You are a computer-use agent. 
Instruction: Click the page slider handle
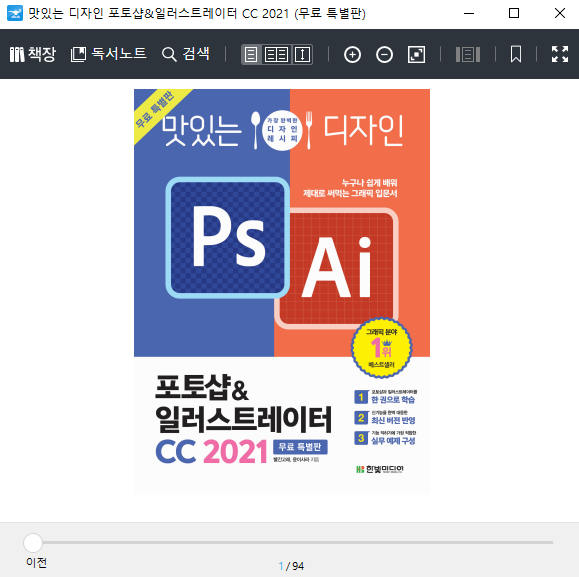pyautogui.click(x=33, y=542)
